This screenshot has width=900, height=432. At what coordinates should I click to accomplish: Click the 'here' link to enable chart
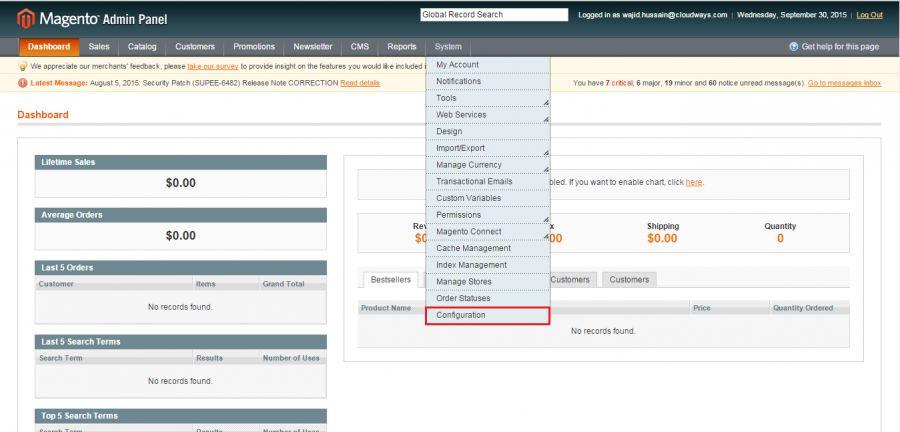693,182
